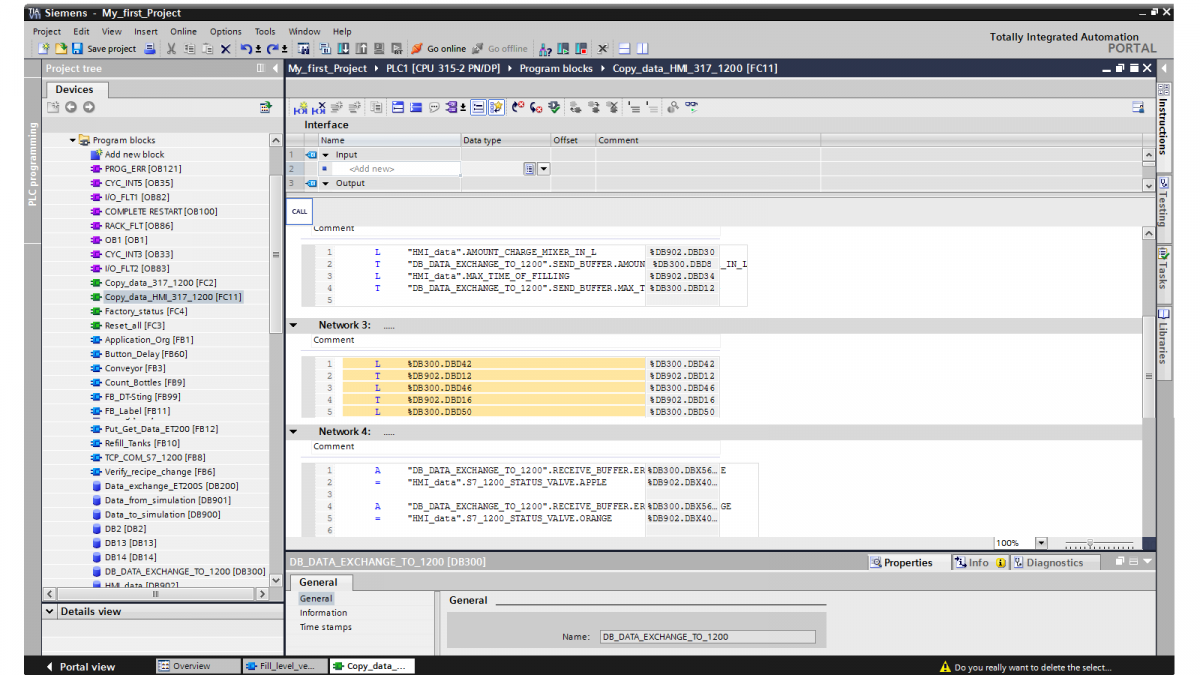
Task: Adjust the editor zoom slider
Action: tap(1089, 543)
